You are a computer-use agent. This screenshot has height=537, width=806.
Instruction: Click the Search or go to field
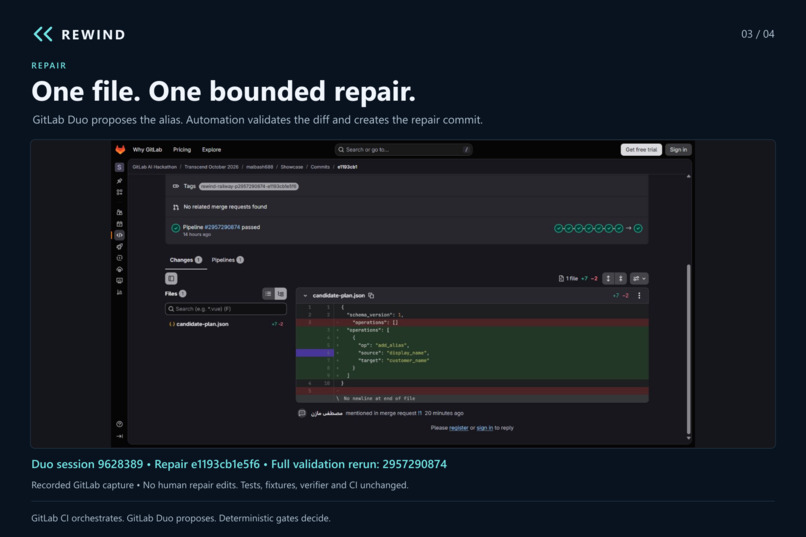coord(404,150)
